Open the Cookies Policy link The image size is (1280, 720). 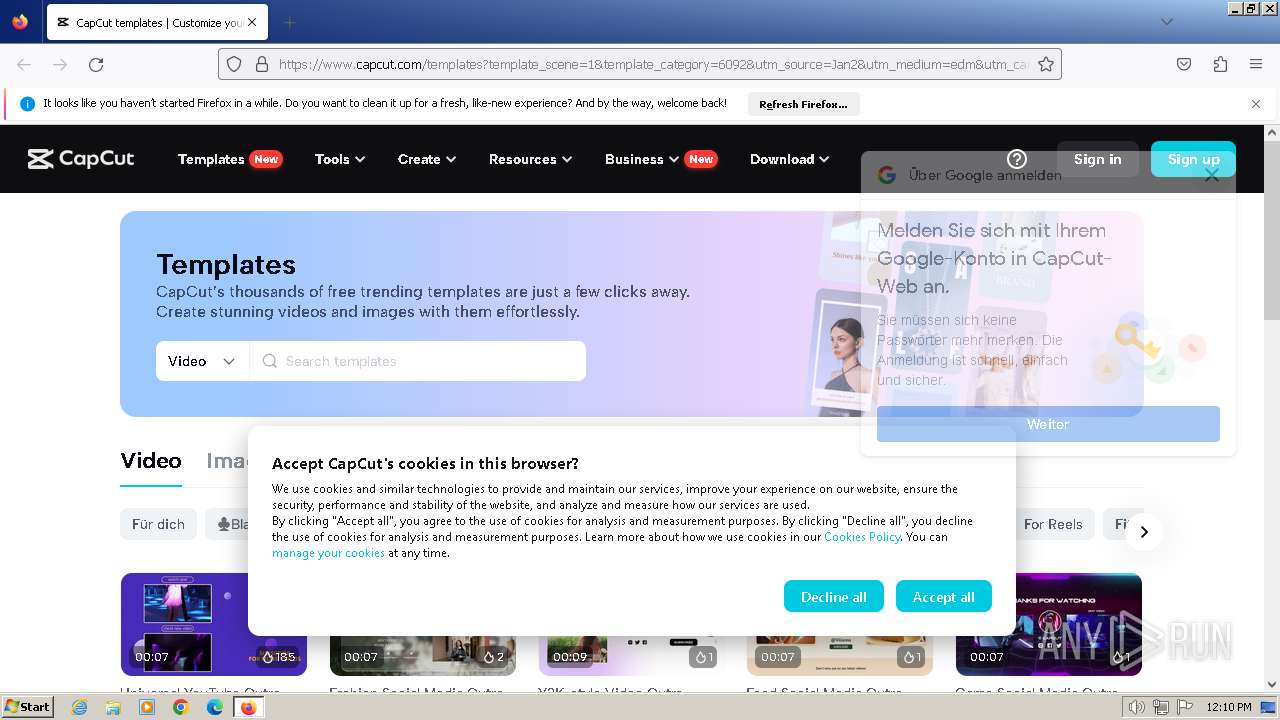pyautogui.click(x=862, y=537)
